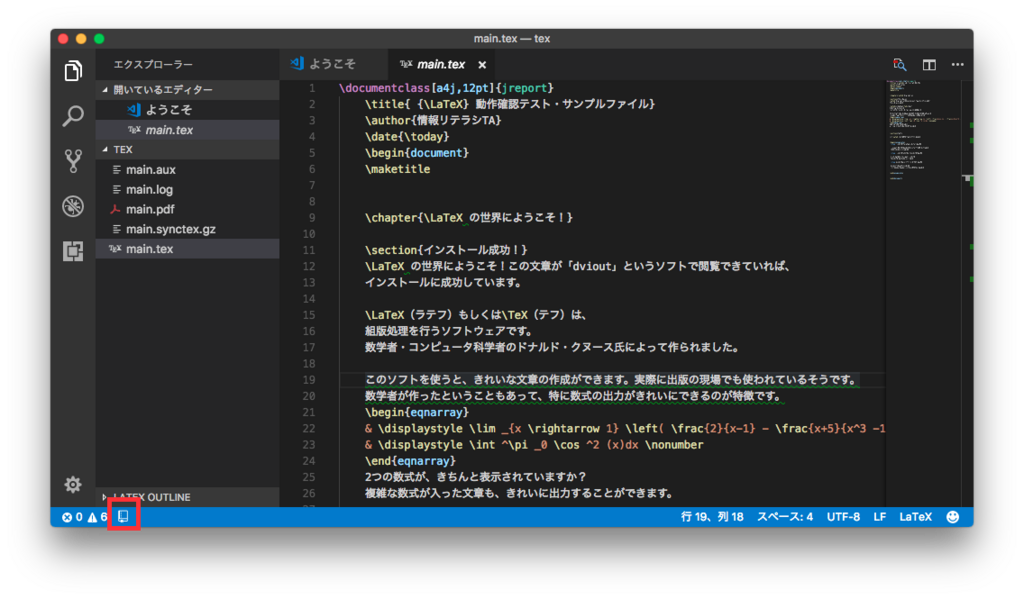Split the editor with the split icon
This screenshot has width=1024, height=599.
click(x=929, y=65)
